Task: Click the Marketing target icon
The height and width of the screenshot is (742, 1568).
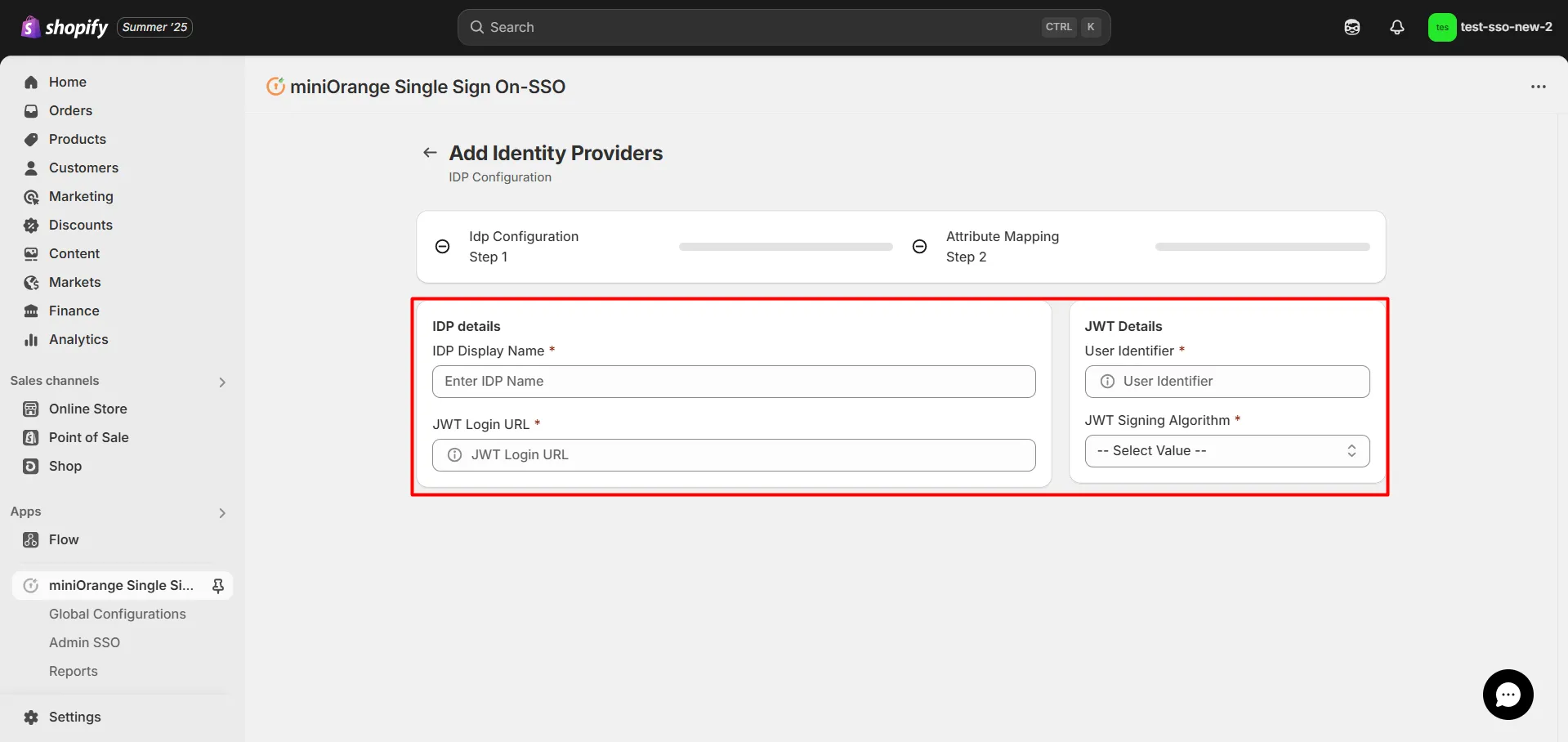Action: point(31,196)
